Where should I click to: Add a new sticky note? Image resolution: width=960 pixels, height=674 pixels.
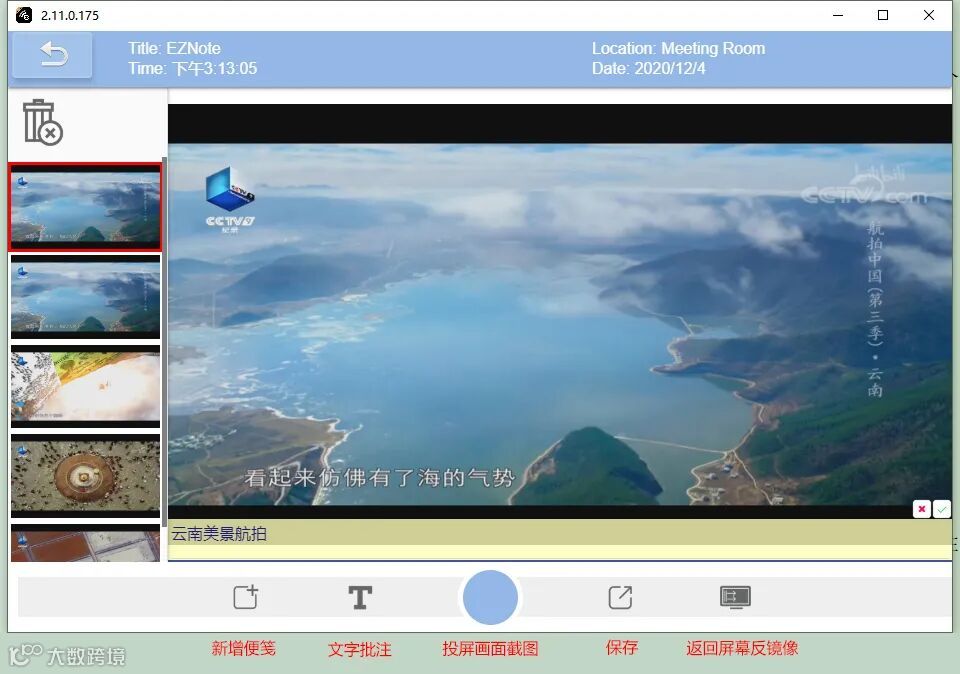(246, 597)
